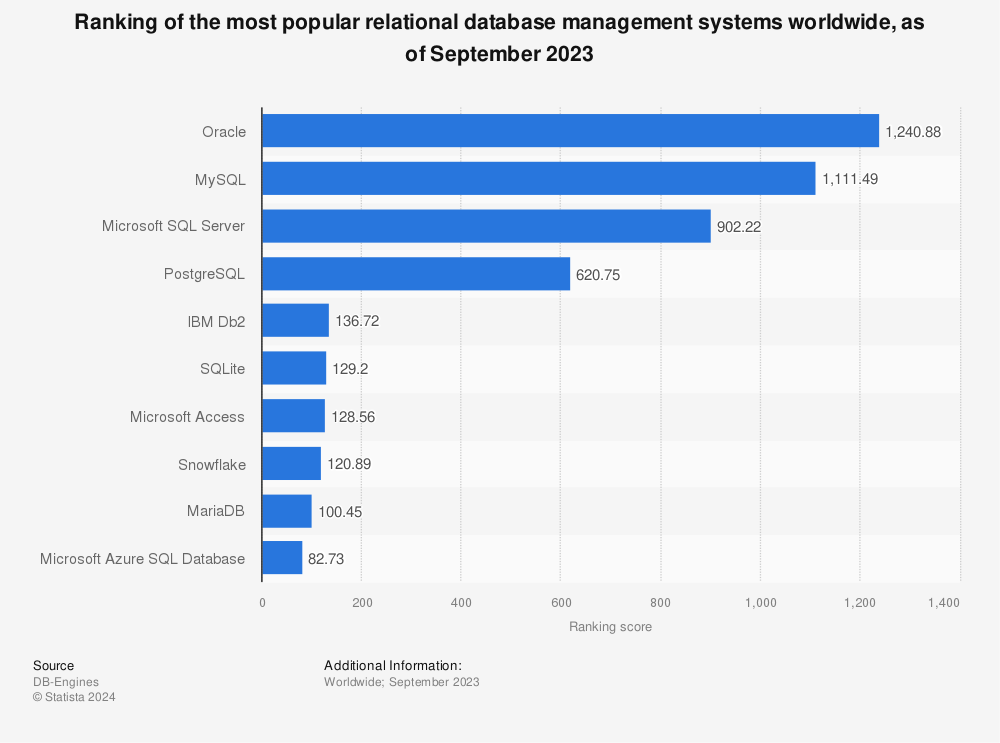Select the IBM Db2 label
1000x743 pixels.
(216, 322)
